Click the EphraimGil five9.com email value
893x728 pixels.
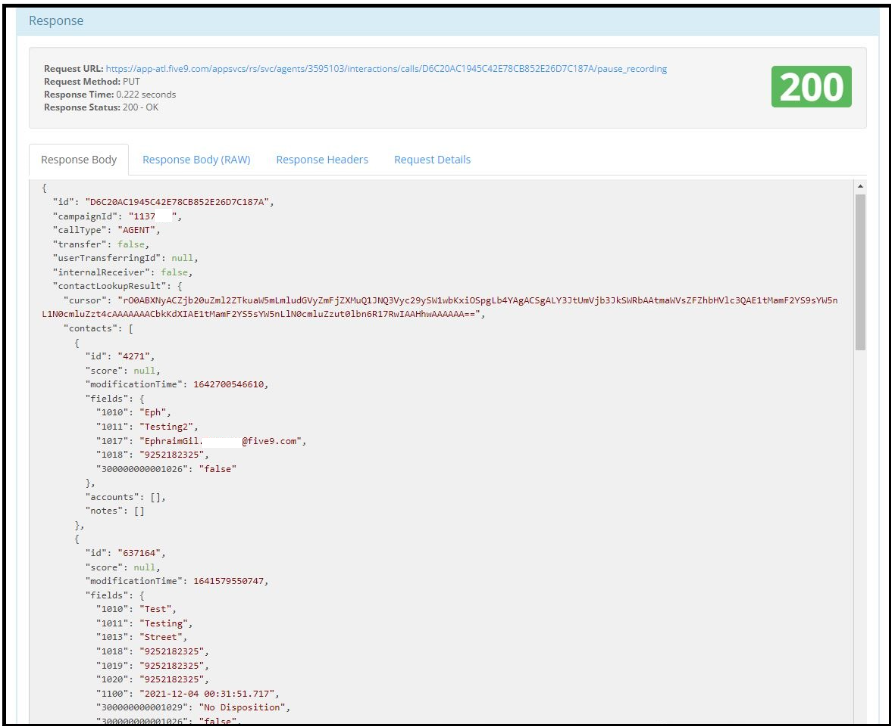(220, 441)
